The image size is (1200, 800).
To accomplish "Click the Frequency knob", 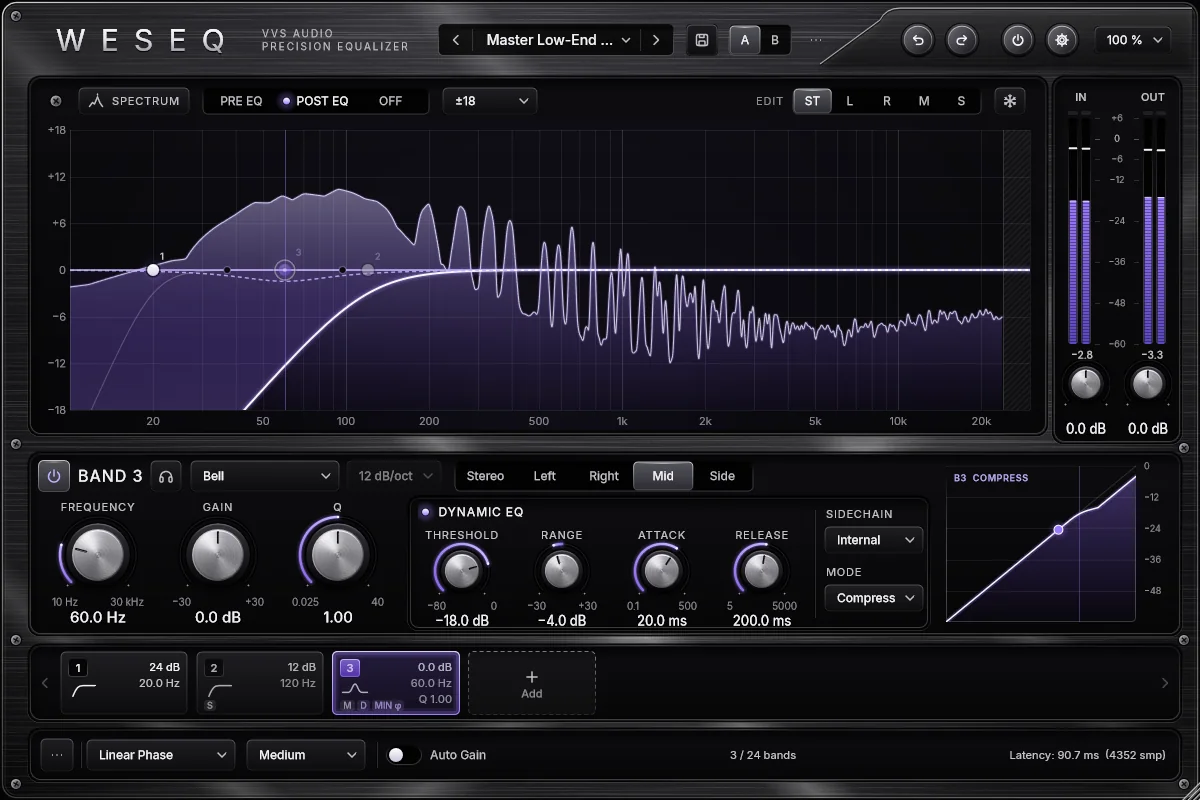I will click(x=98, y=555).
